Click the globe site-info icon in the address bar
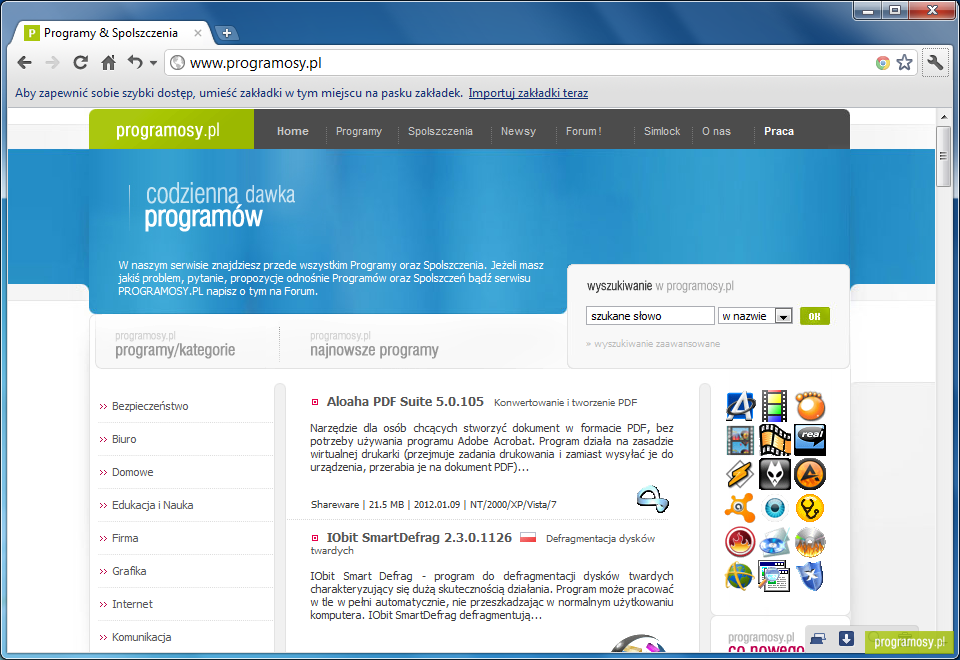 pyautogui.click(x=178, y=62)
